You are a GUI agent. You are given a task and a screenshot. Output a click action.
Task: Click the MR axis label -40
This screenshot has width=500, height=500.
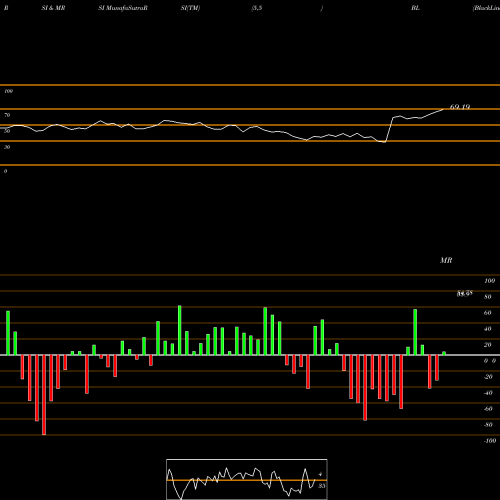coord(488,393)
